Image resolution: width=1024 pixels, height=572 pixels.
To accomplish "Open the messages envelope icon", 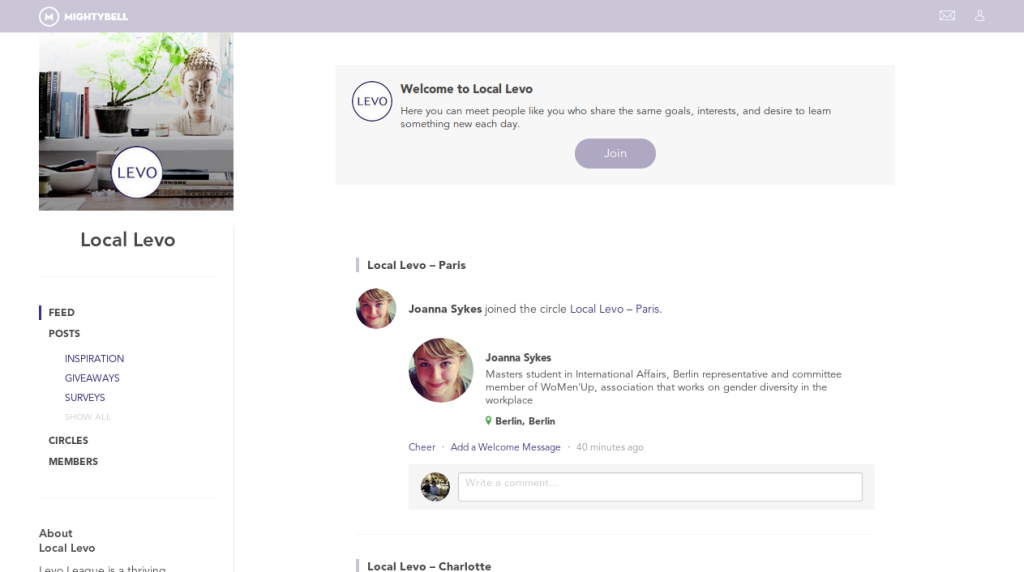I will pos(947,16).
